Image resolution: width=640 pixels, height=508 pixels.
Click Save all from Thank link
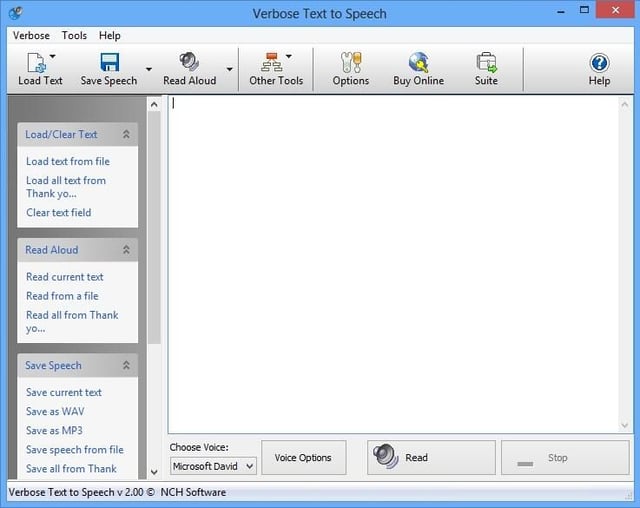71,468
